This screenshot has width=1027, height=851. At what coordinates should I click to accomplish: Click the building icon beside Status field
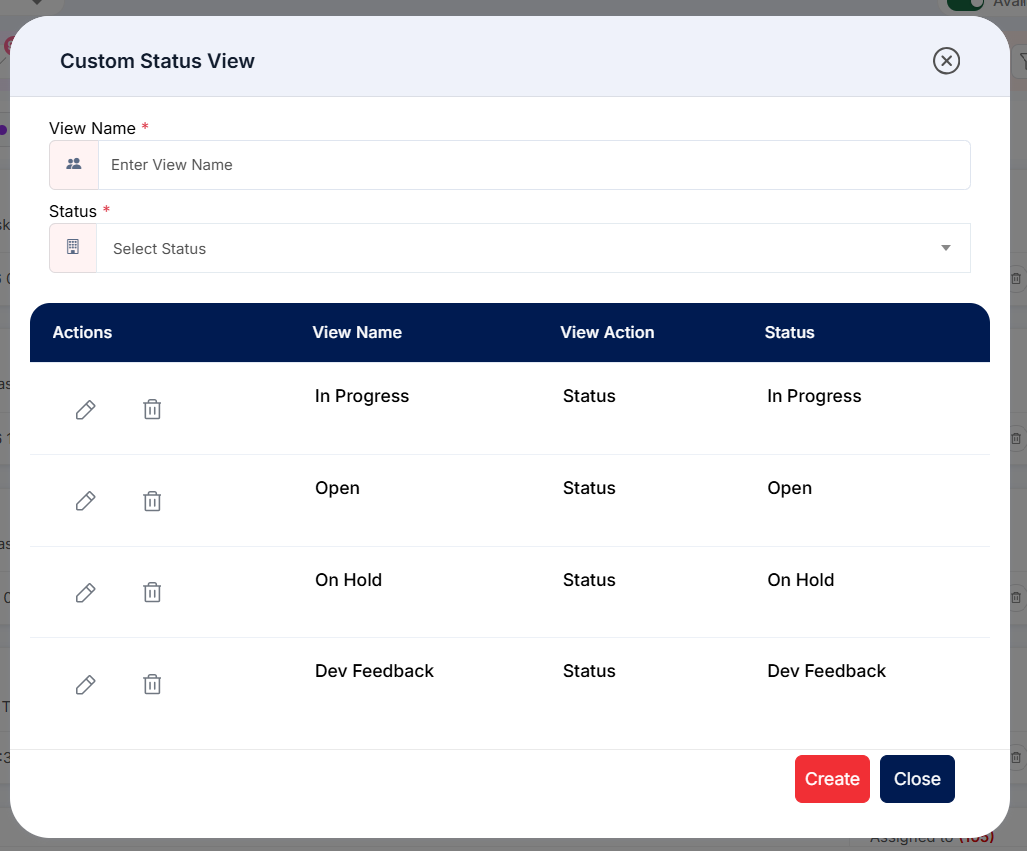[x=73, y=248]
